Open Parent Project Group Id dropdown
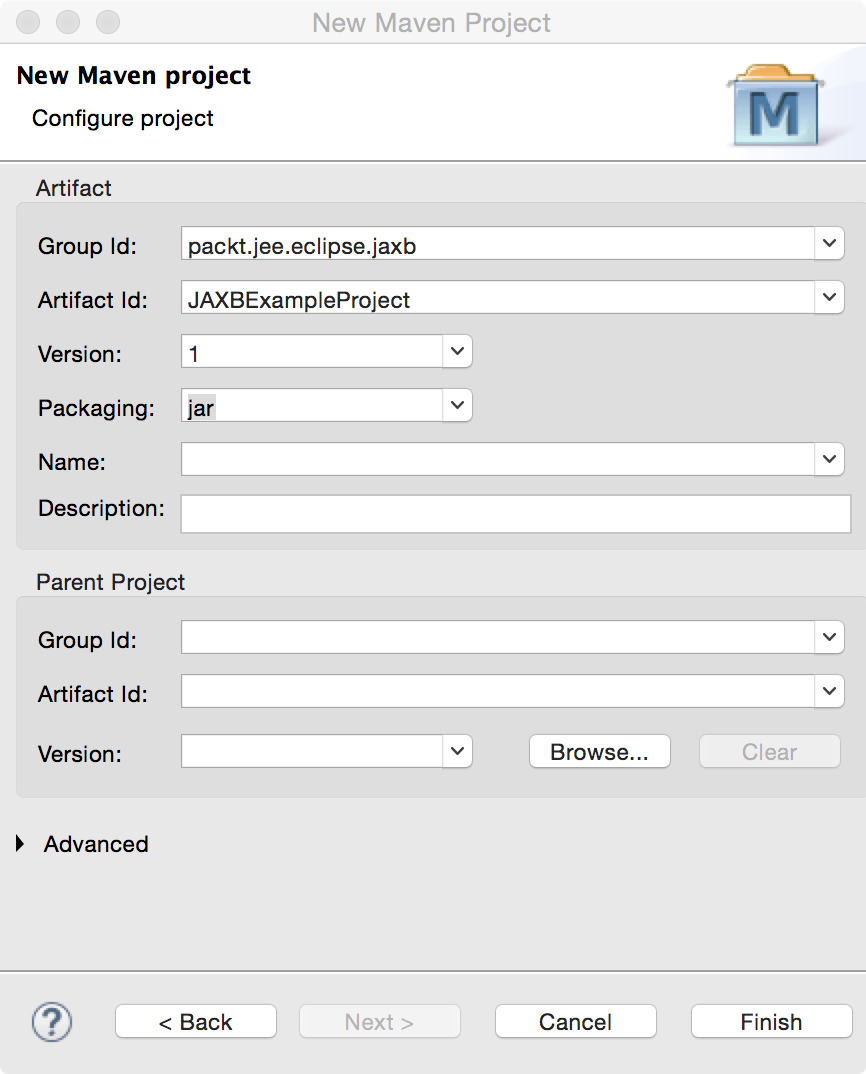Image resolution: width=866 pixels, height=1074 pixels. [x=830, y=638]
